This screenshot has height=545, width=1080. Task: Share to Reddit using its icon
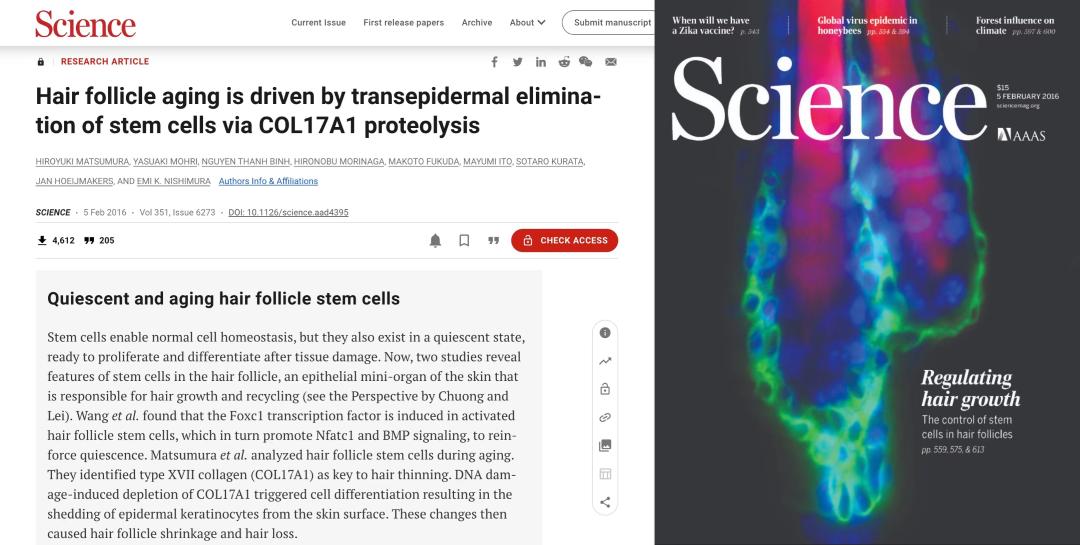[x=564, y=62]
